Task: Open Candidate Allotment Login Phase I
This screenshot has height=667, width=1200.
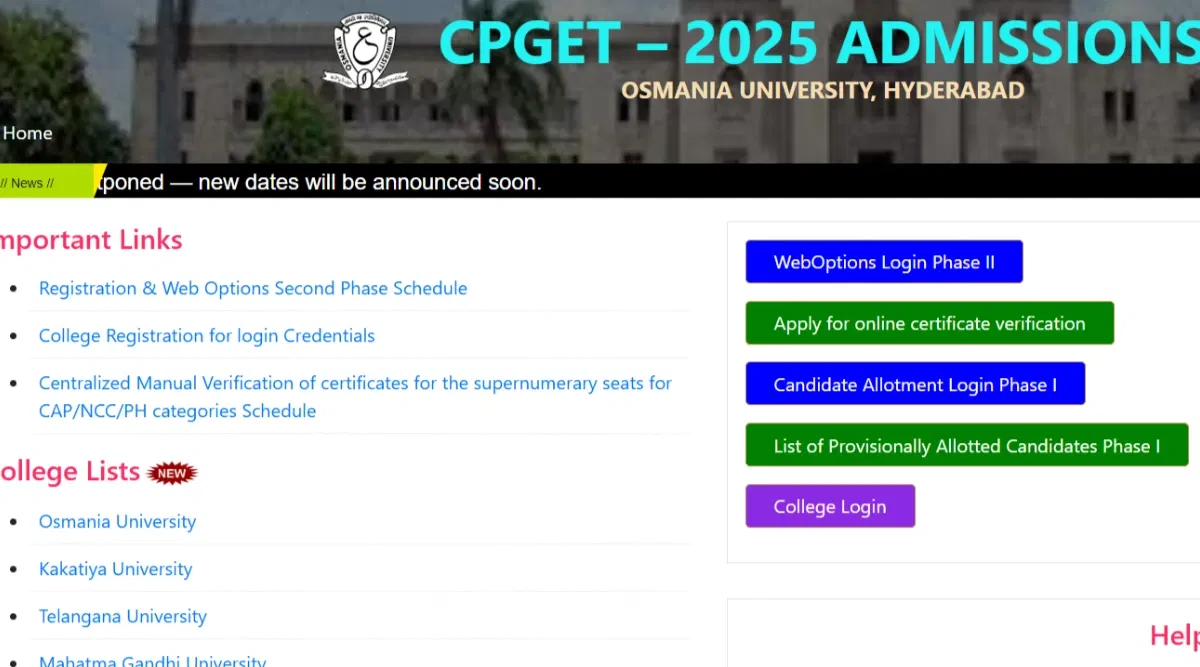Action: [x=915, y=385]
